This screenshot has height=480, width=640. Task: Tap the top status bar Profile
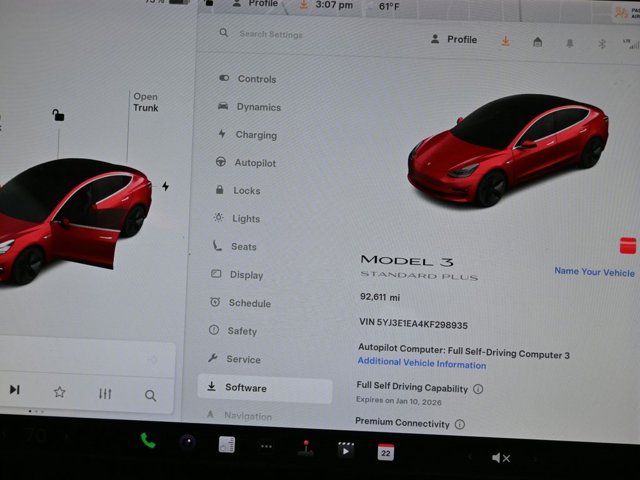(x=255, y=4)
